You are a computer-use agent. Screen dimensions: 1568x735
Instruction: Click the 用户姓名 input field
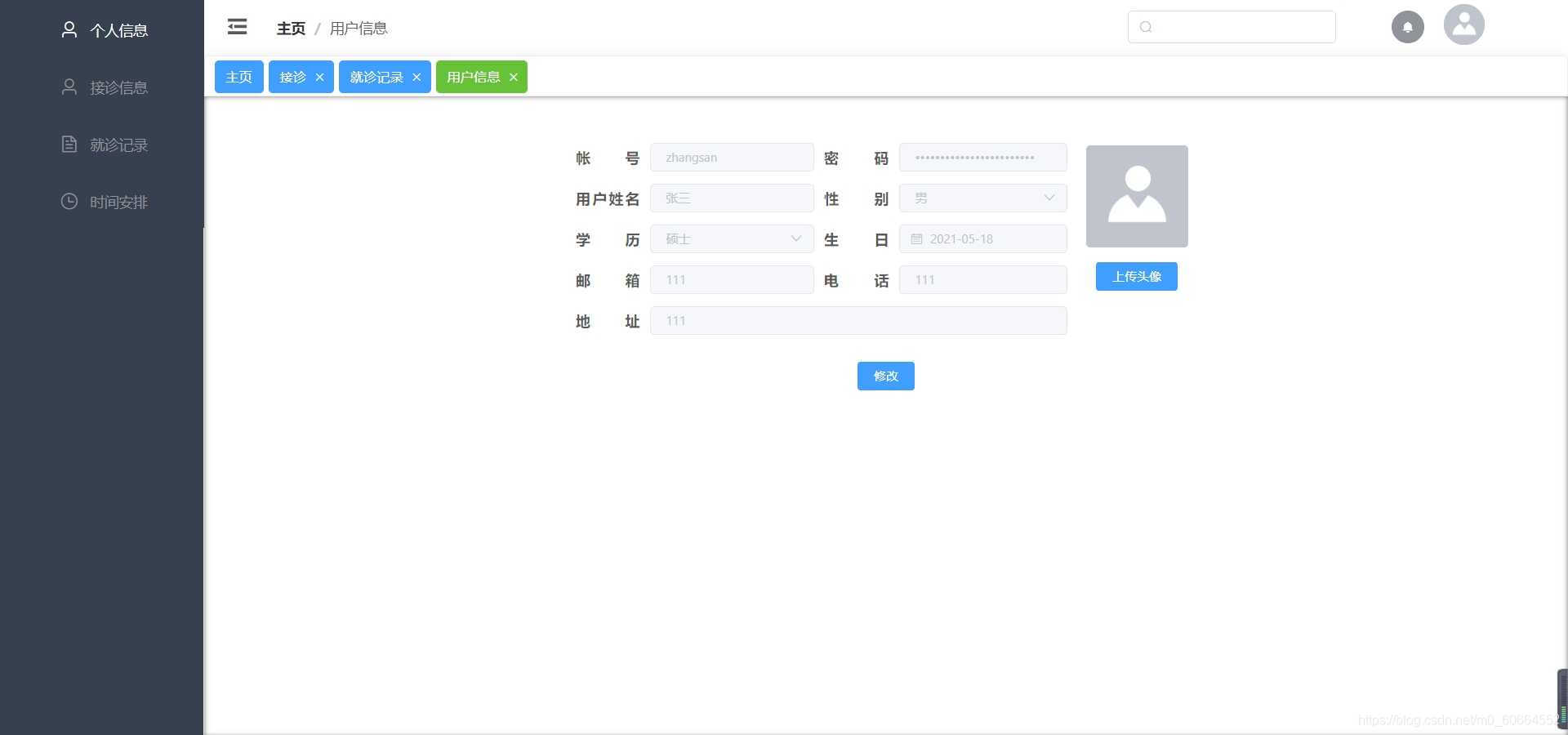click(732, 198)
